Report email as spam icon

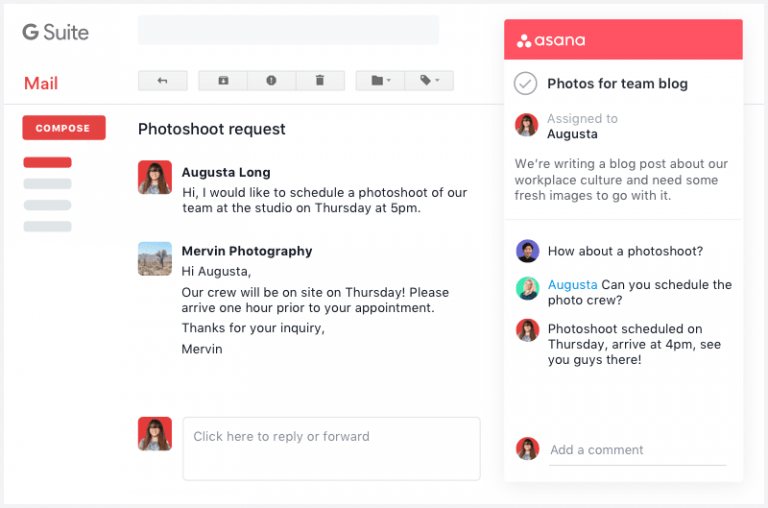point(271,80)
